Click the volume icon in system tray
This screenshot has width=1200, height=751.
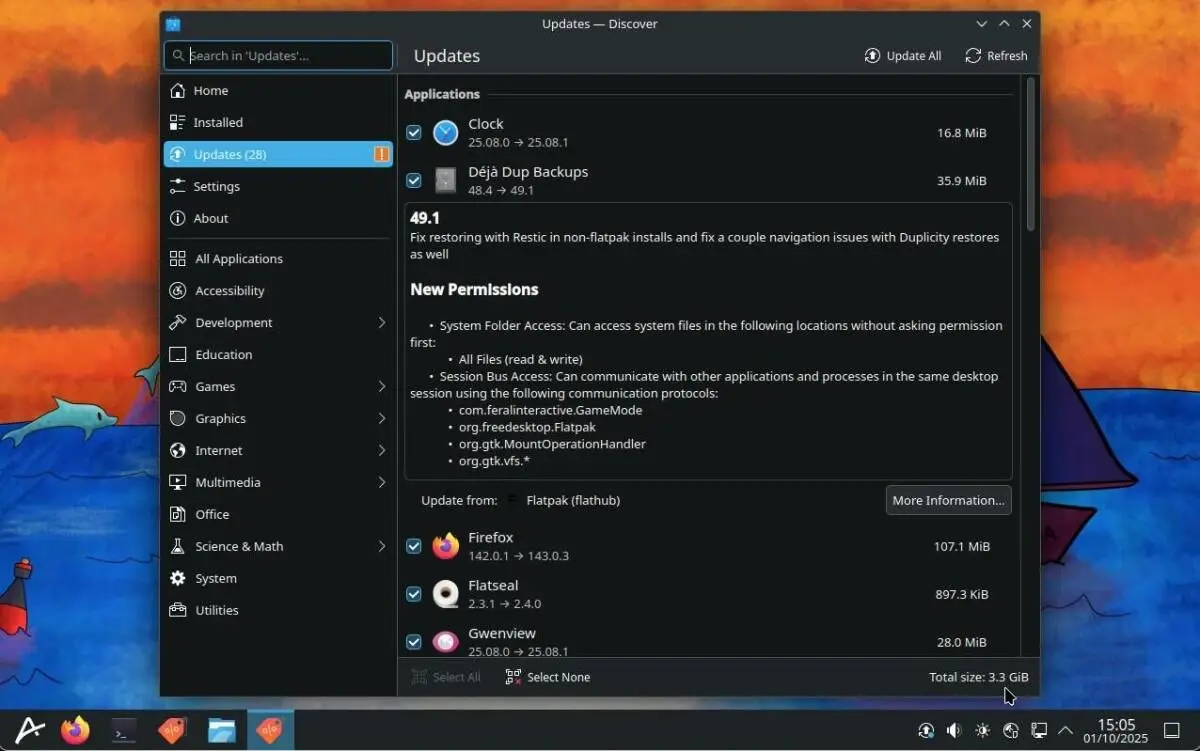pos(954,731)
